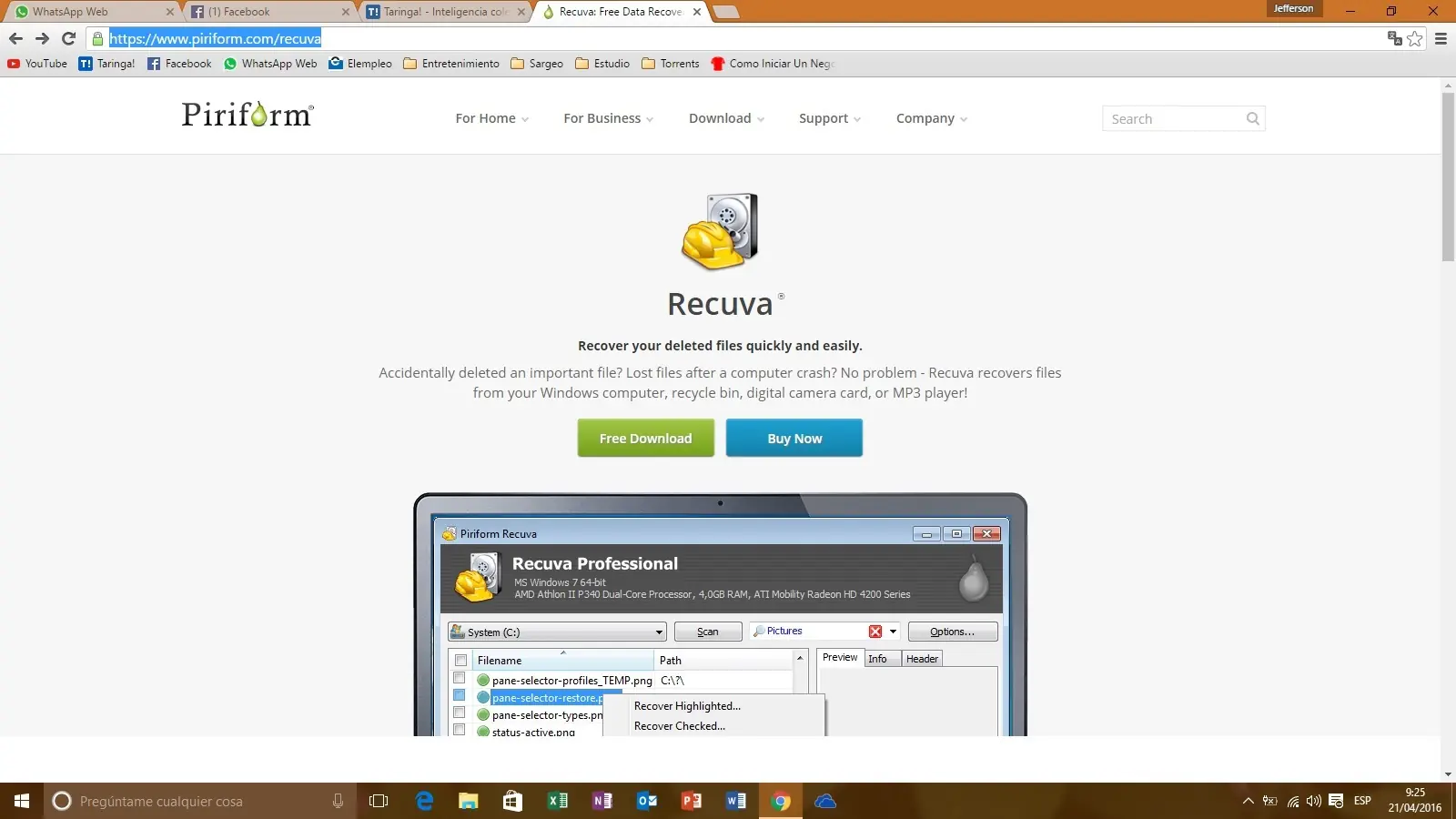Launch Microsoft Edge from the taskbar
This screenshot has width=1456, height=819.
pos(424,801)
